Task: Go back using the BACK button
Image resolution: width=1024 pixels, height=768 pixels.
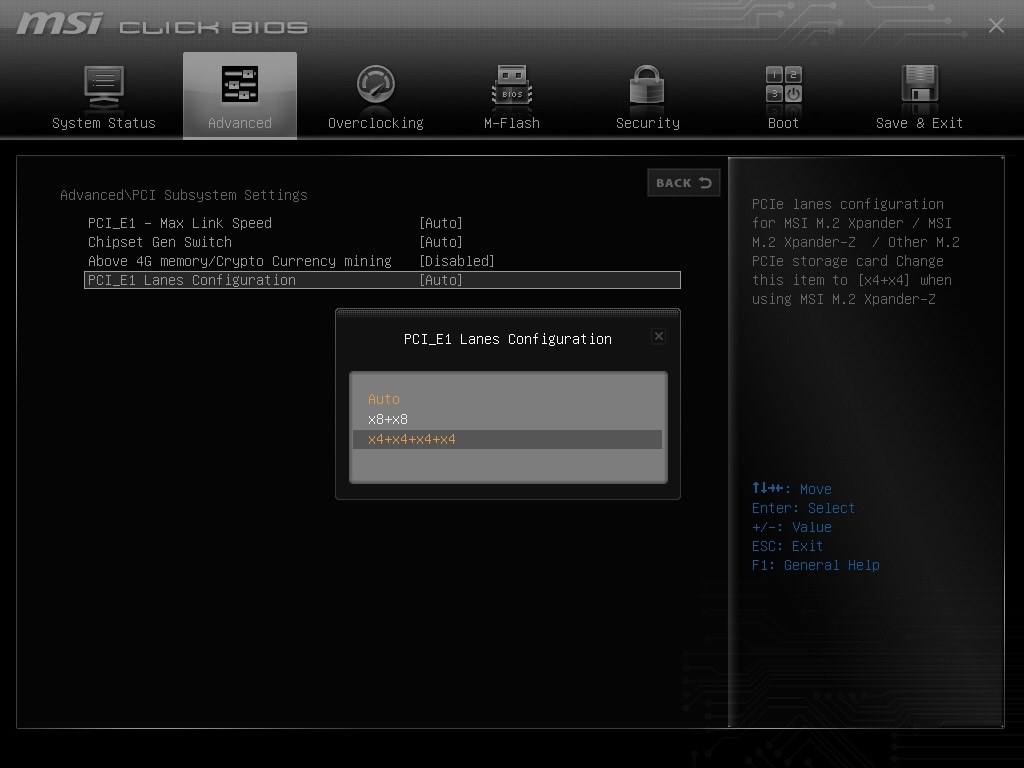Action: pos(684,183)
